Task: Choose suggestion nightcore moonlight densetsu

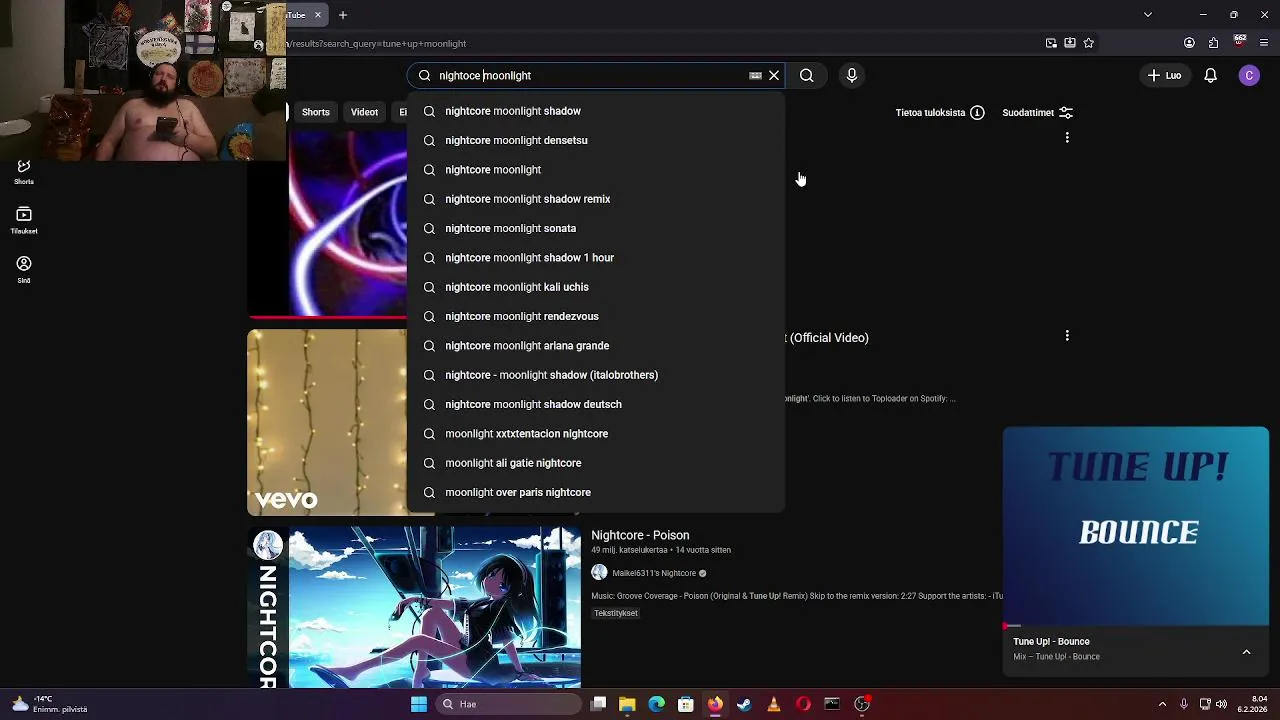Action: pos(596,140)
